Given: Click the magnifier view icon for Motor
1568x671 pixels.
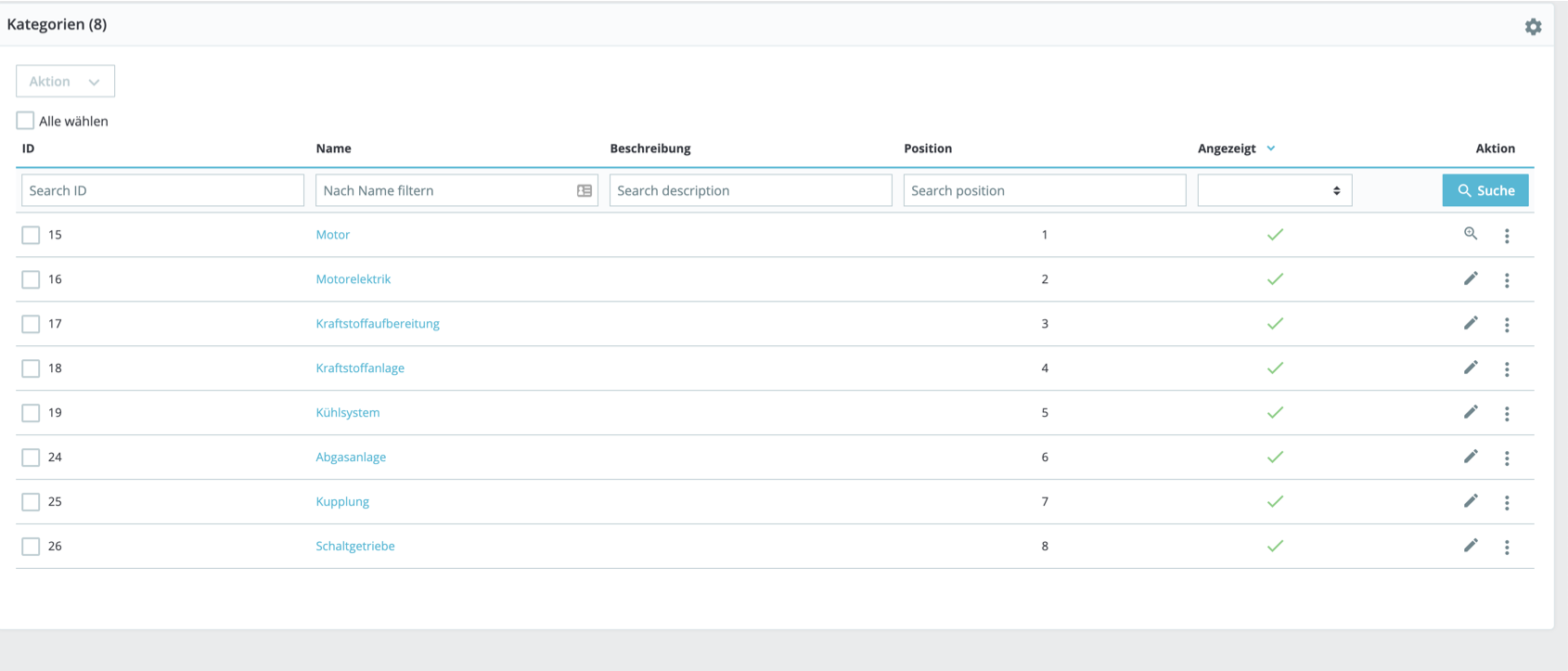Looking at the screenshot, I should click(1471, 234).
